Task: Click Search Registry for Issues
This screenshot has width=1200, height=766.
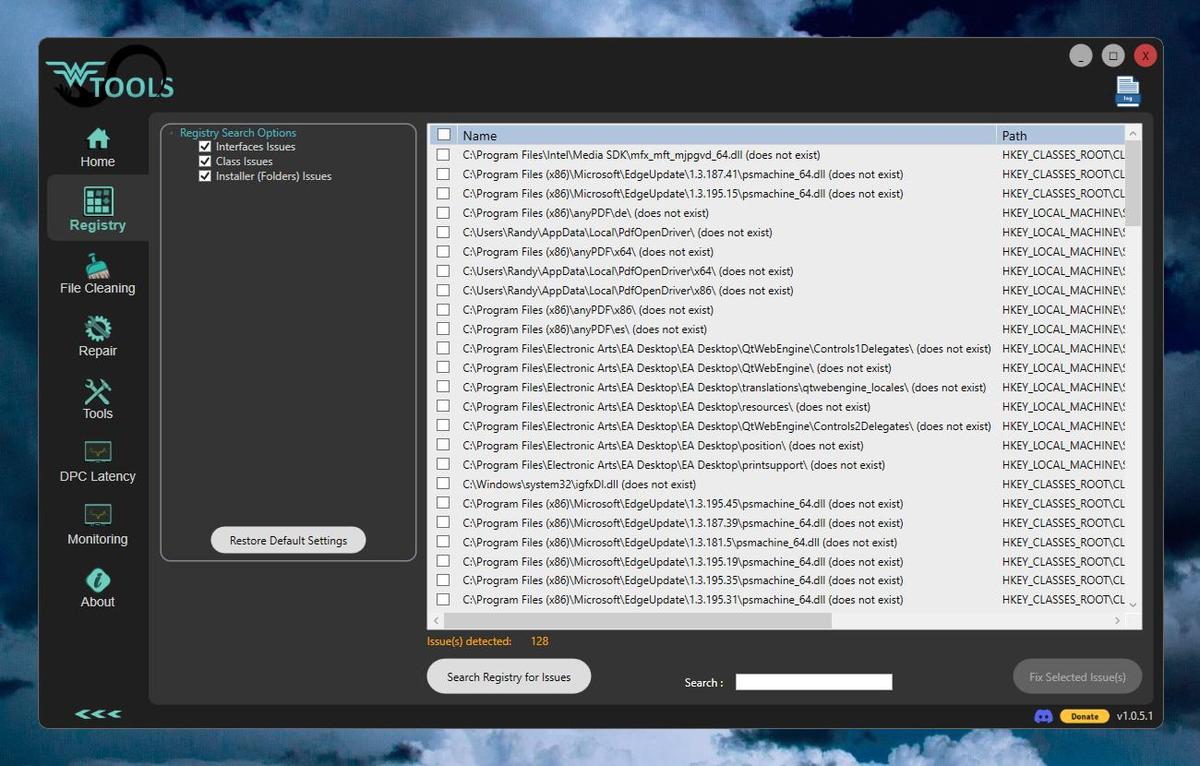Action: click(x=509, y=677)
